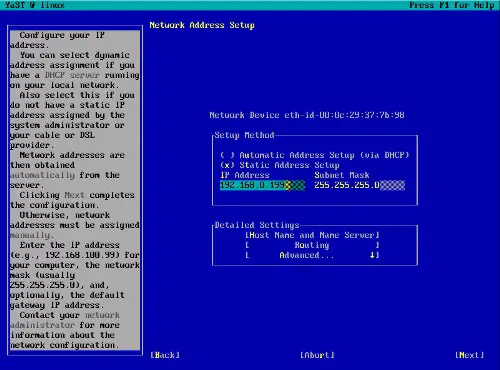
Task: Select Automatic Address Setup via DHCP
Action: pyautogui.click(x=314, y=155)
